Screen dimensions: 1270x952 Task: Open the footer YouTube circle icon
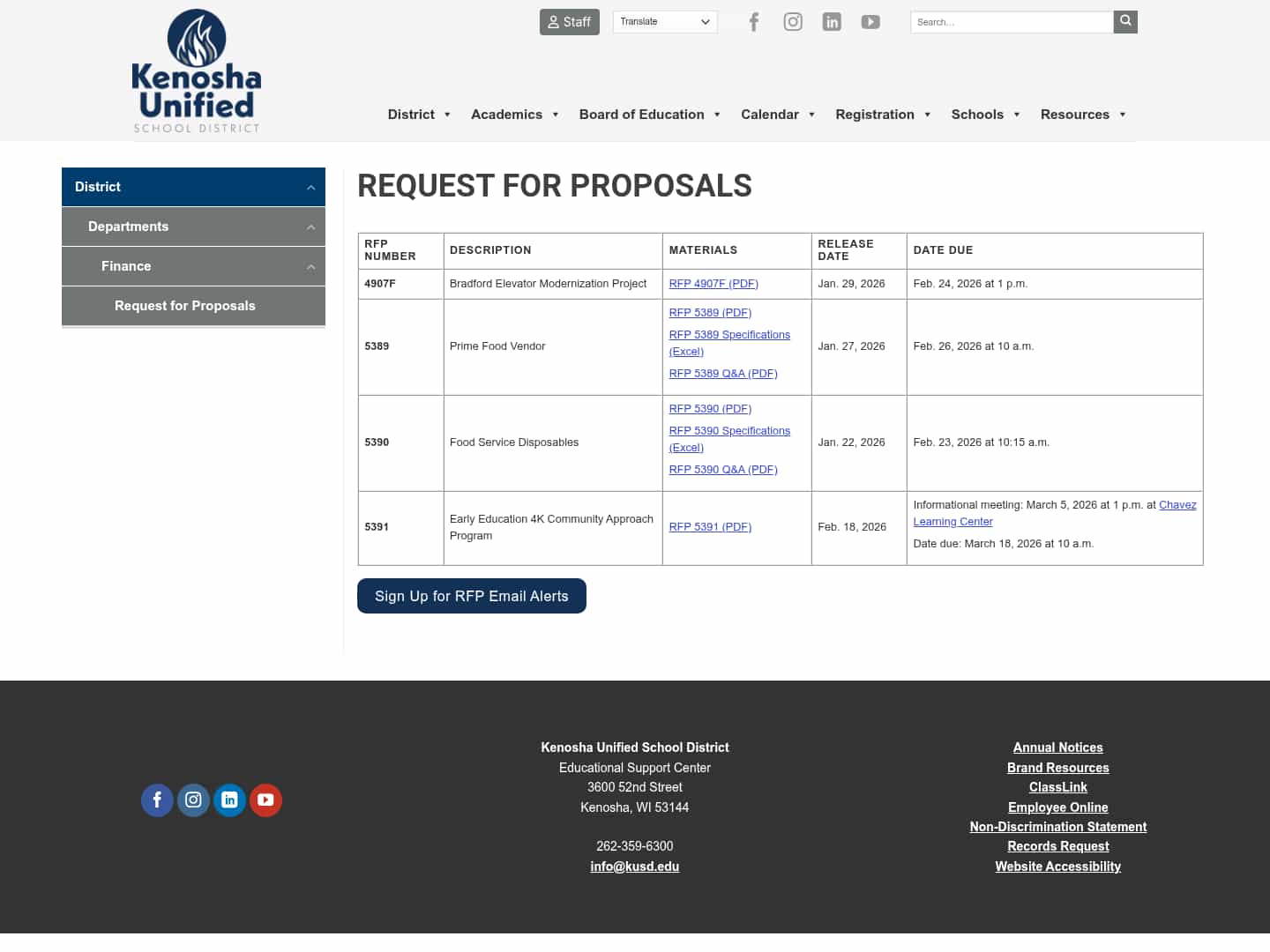265,800
